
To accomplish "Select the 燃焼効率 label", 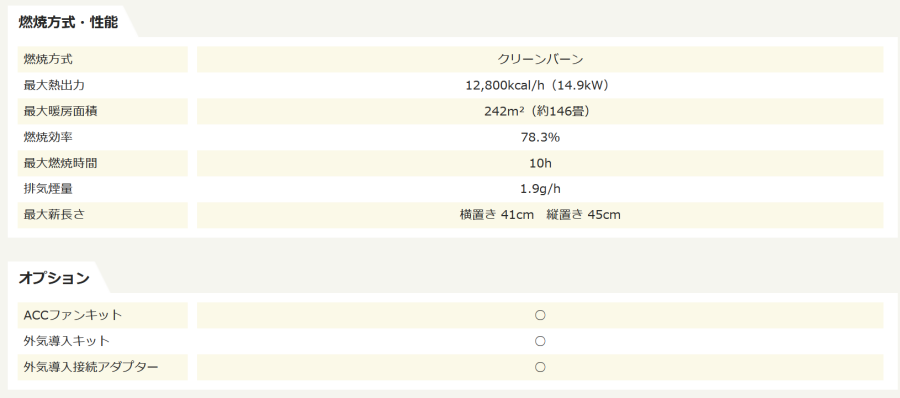I will [48, 137].
